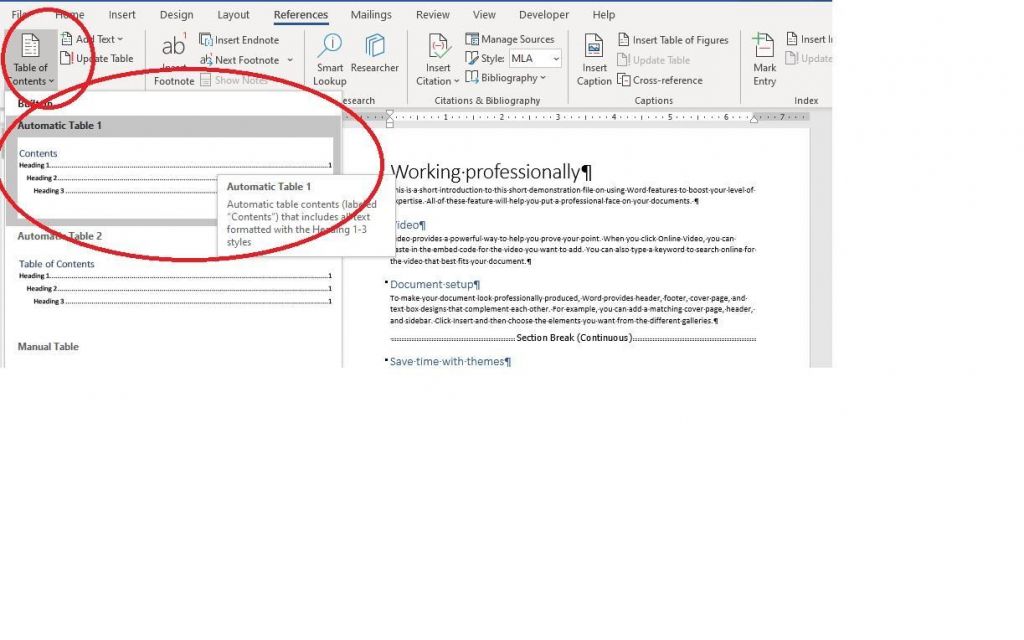The width and height of the screenshot is (1024, 640).
Task: Switch to the Mailings tab
Action: (371, 14)
